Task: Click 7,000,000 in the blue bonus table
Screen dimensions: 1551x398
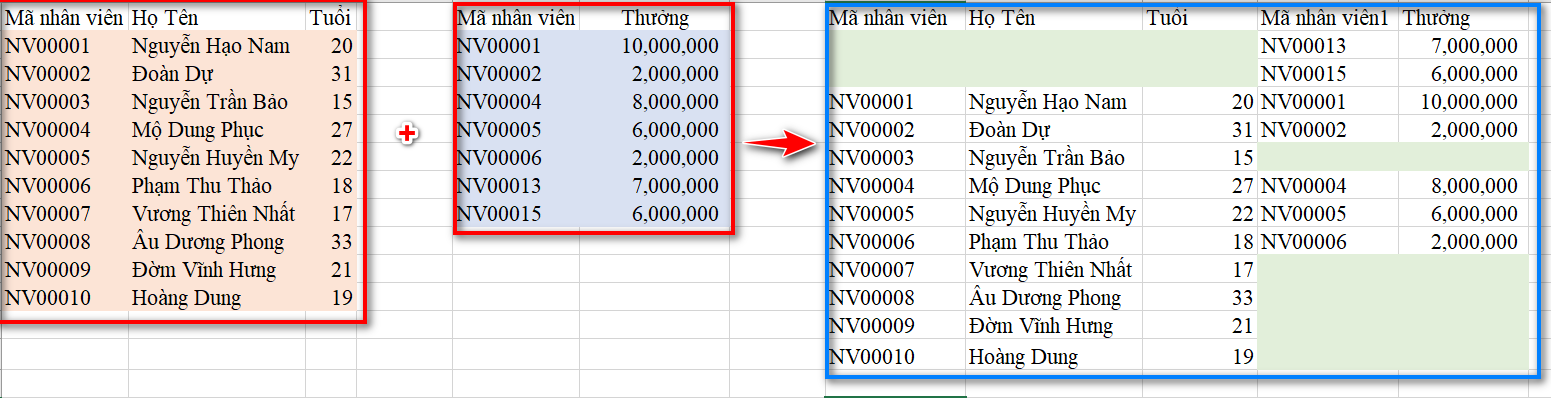Action: (675, 186)
